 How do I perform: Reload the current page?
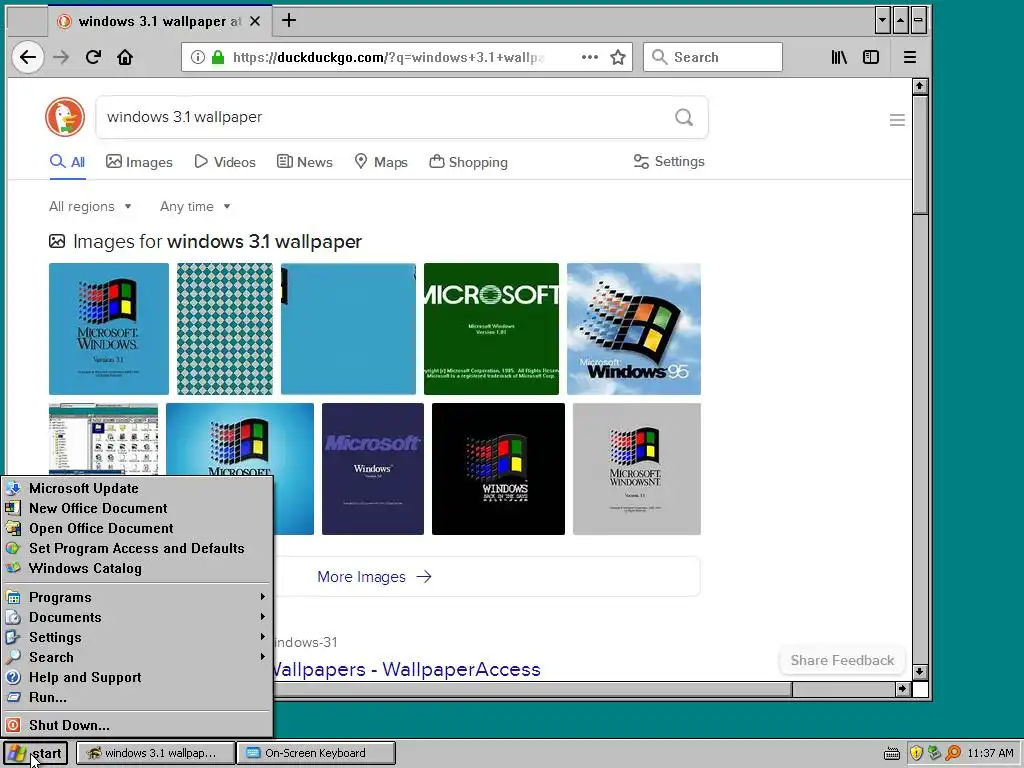click(x=93, y=57)
